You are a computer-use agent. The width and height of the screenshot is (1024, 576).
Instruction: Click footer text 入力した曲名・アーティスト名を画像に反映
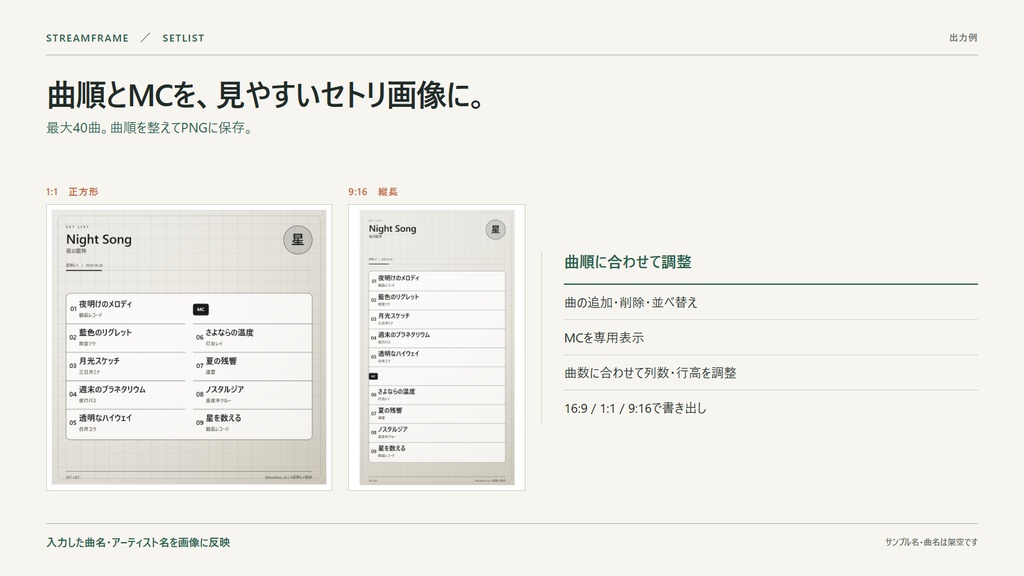pos(138,542)
